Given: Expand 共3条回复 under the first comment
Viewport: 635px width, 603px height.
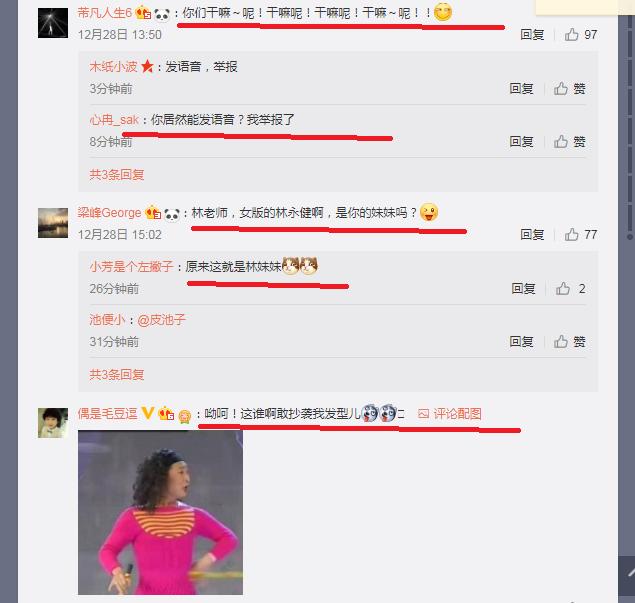Looking at the screenshot, I should click(x=117, y=175).
